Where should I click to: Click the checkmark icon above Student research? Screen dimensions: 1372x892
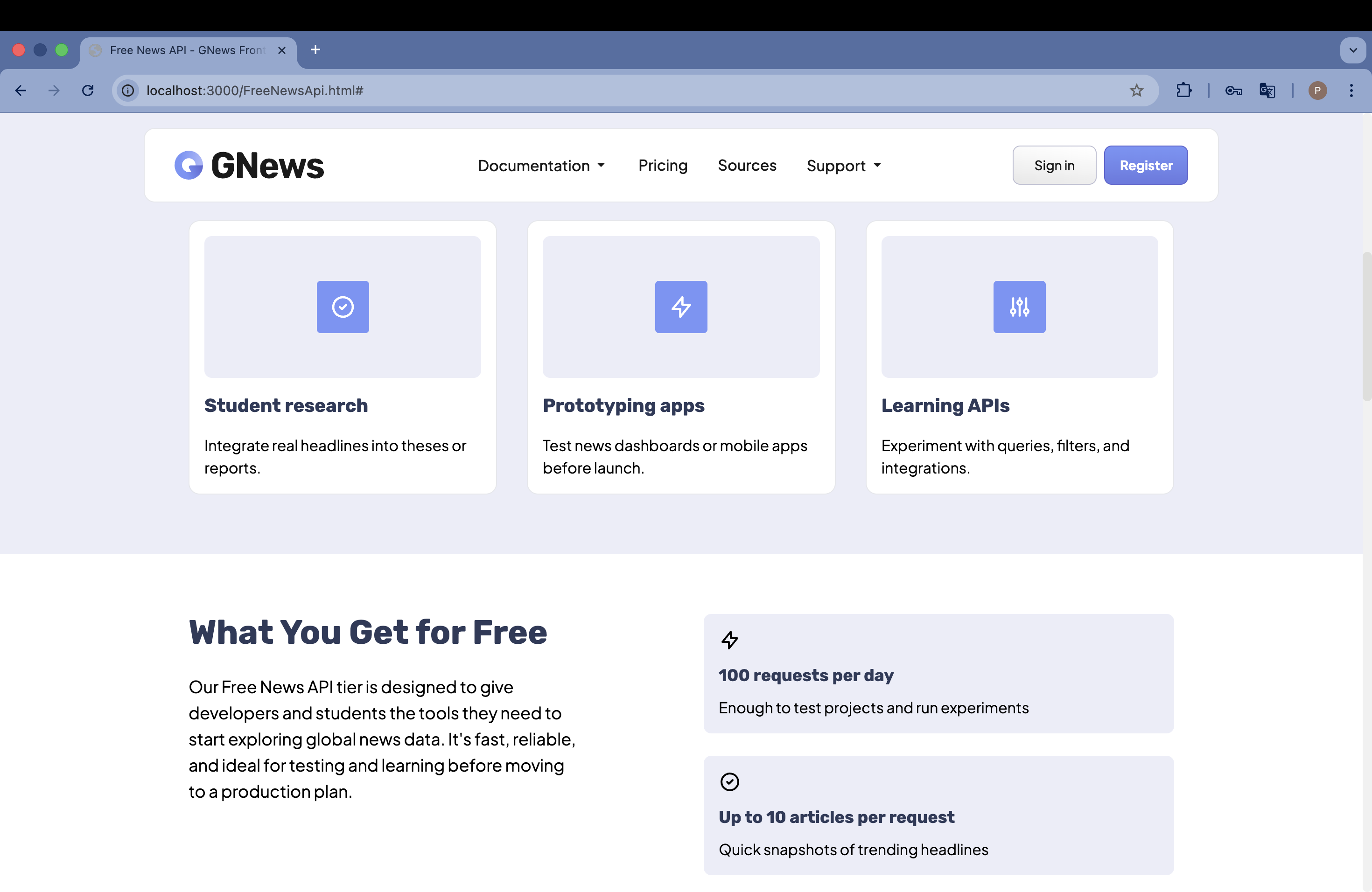pos(343,307)
